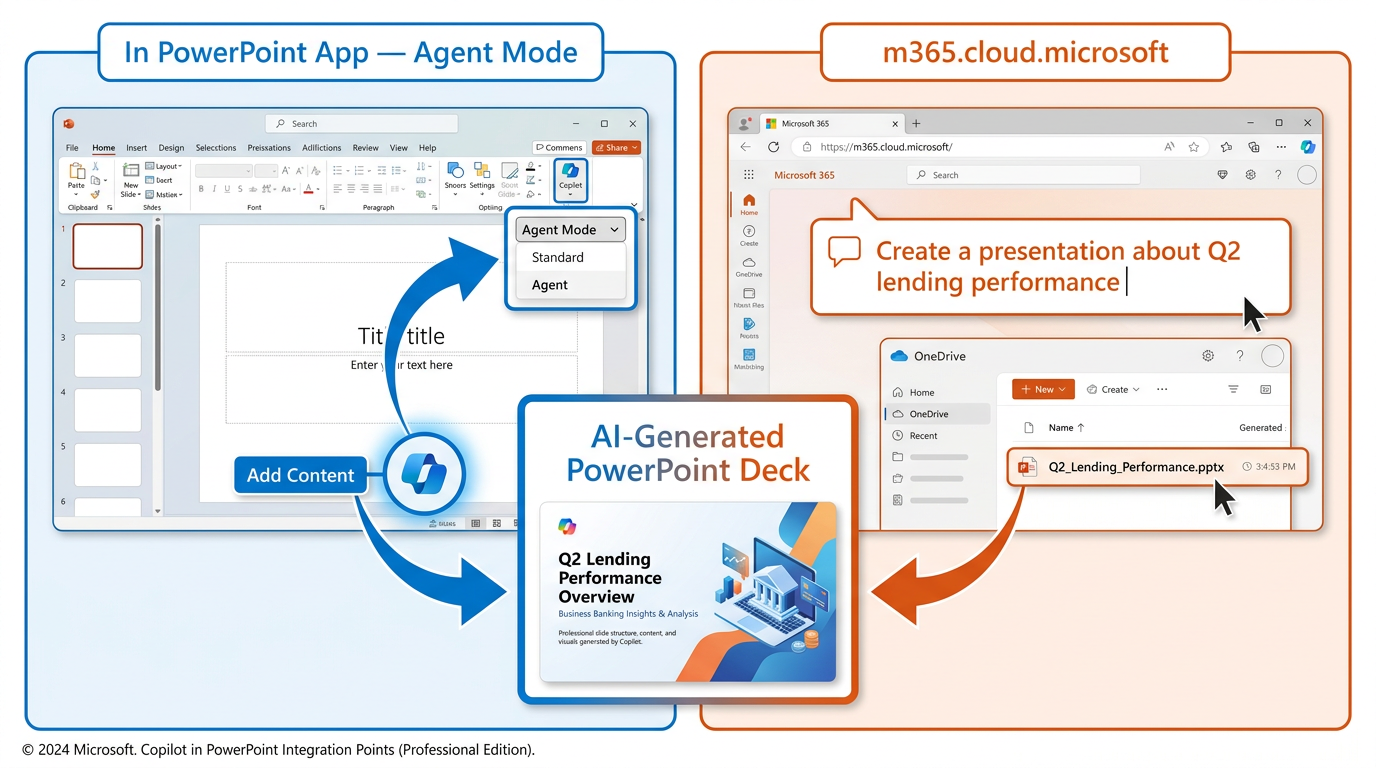This screenshot has width=1376, height=768.
Task: Switch to the Insert ribbon tab
Action: pyautogui.click(x=136, y=148)
